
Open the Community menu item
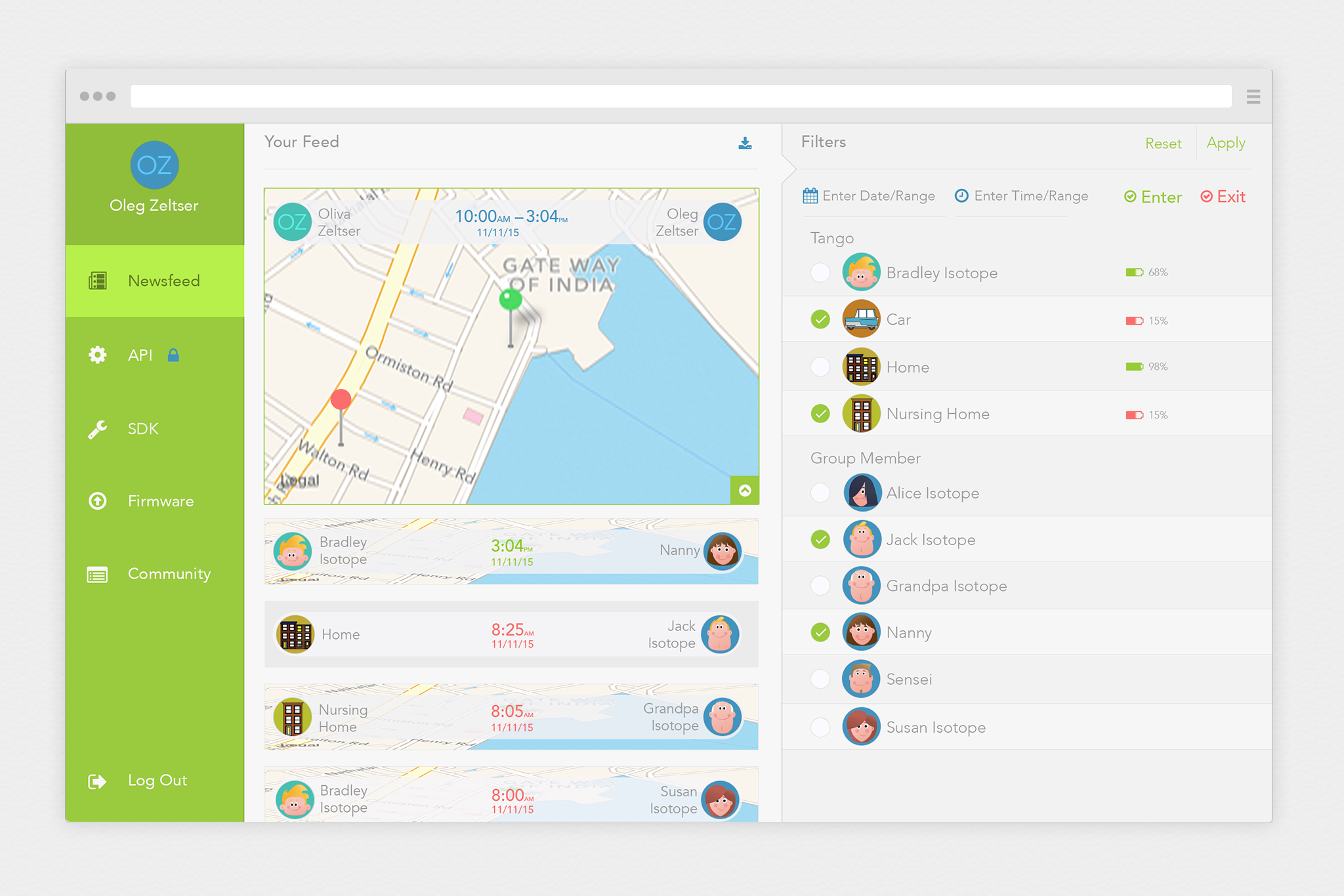coord(169,575)
